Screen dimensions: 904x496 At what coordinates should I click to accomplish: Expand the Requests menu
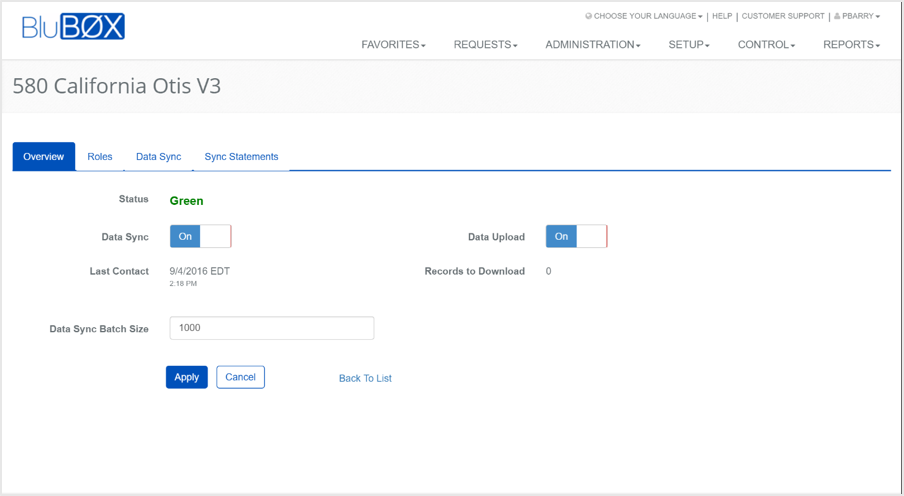point(485,45)
